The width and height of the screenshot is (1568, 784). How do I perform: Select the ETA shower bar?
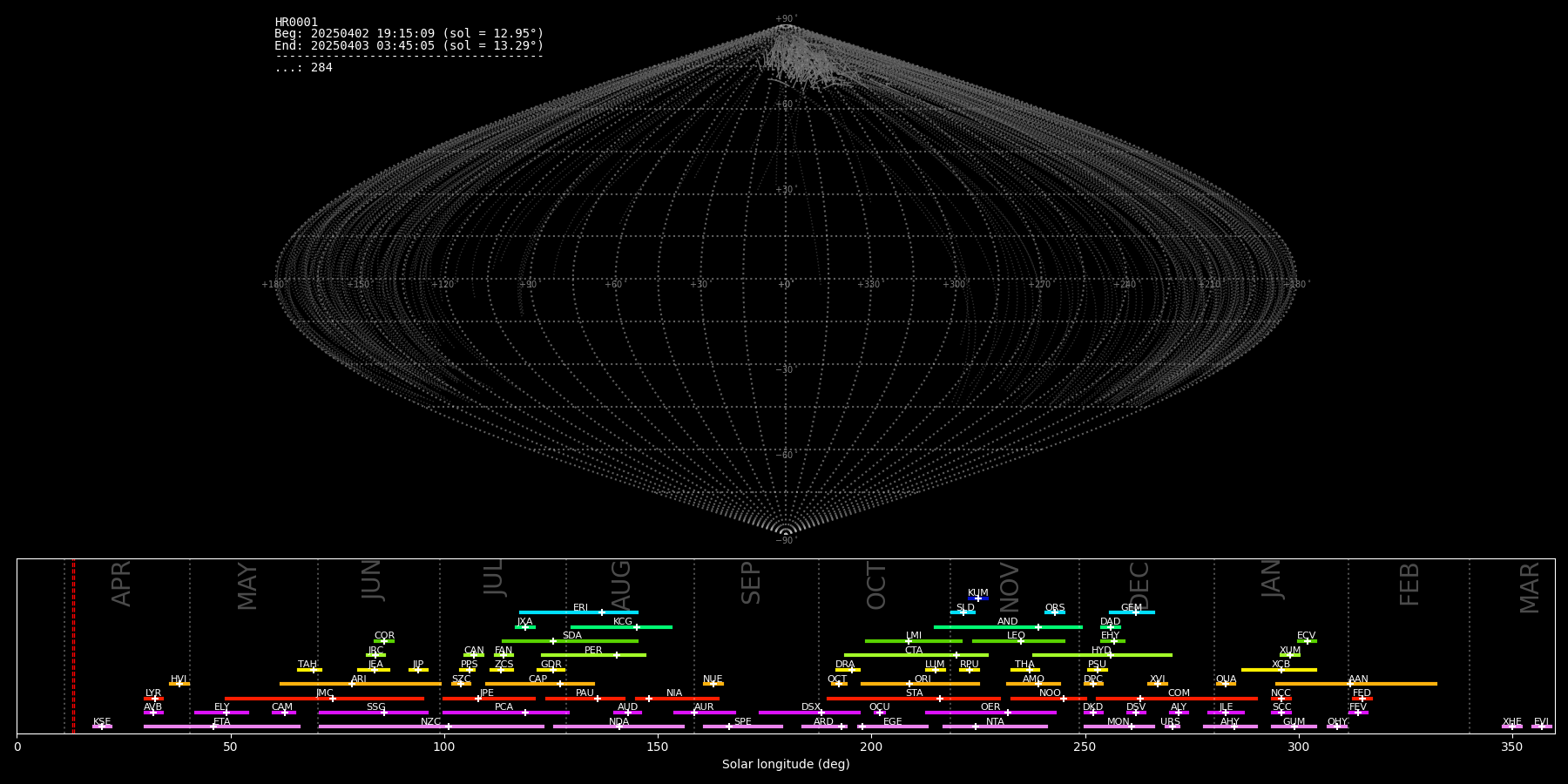coord(222,727)
